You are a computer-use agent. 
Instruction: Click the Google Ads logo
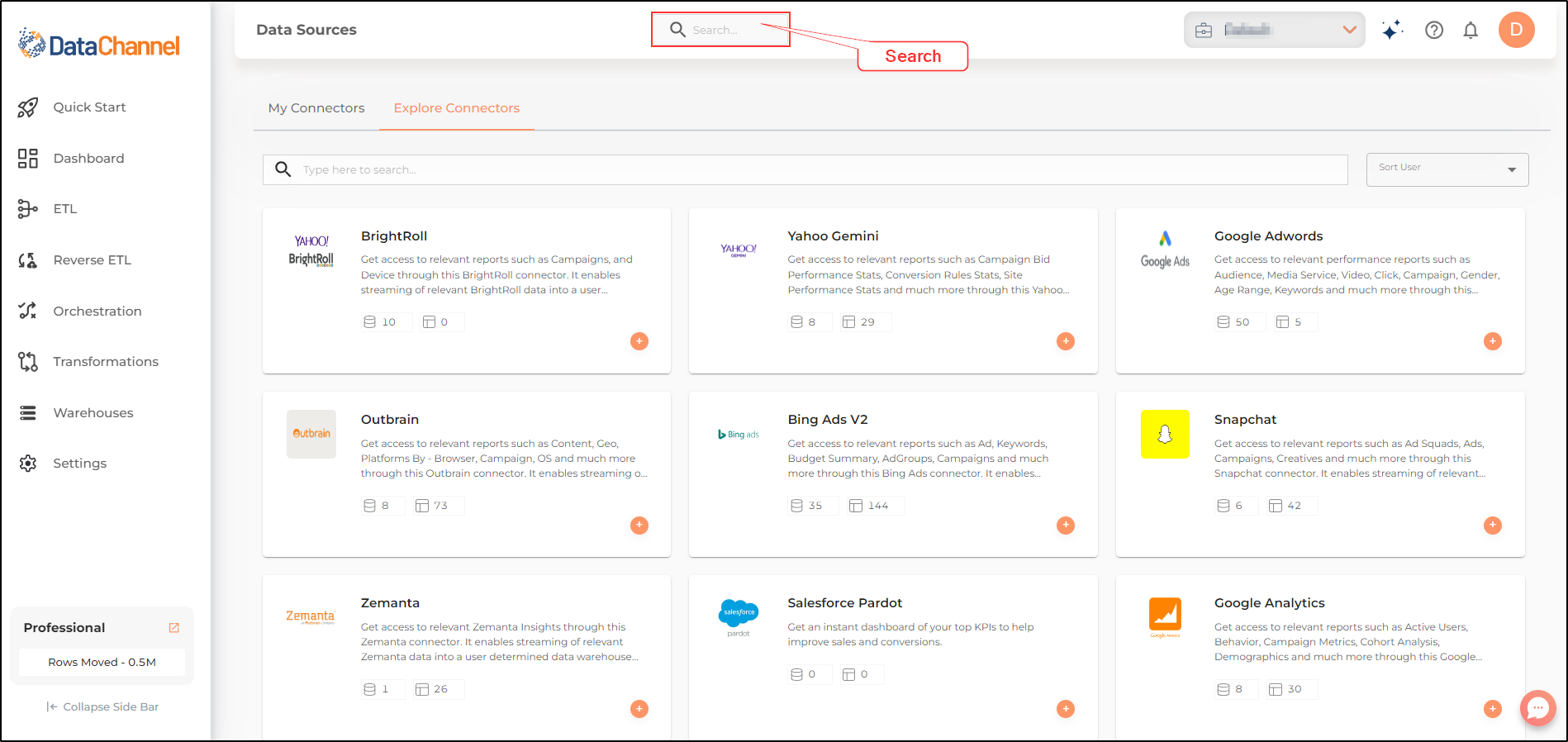pos(1165,250)
